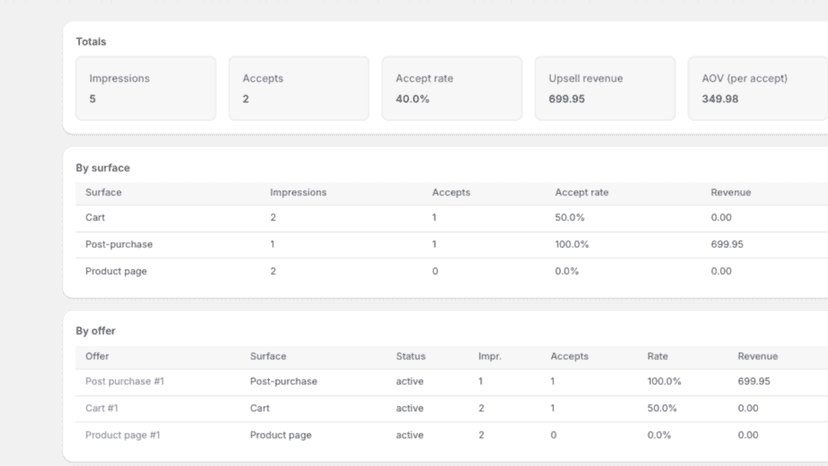Select the Post-purchase row label in By surface
828x466 pixels.
pos(119,244)
